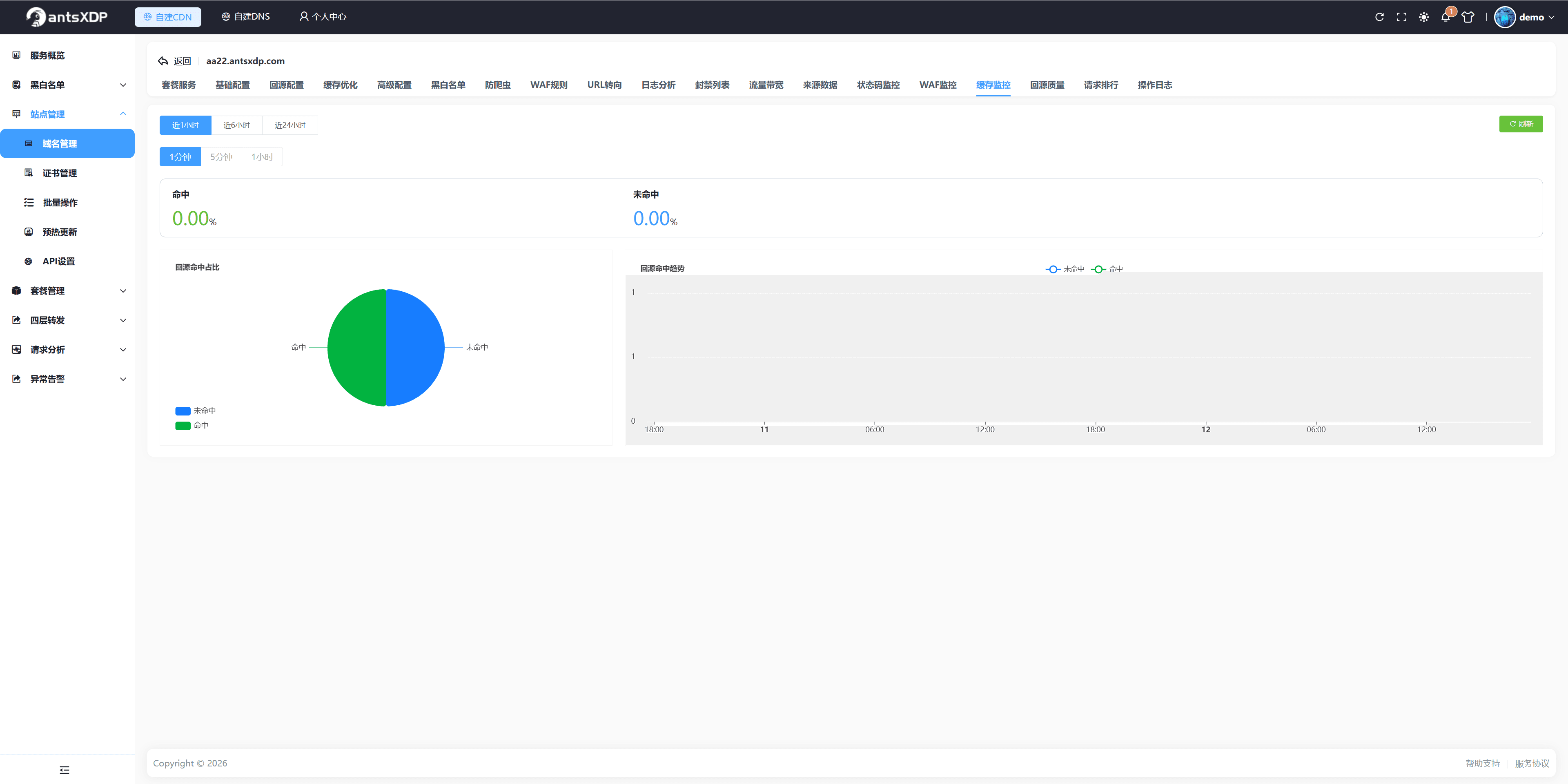Open notifications bell icon
The height and width of the screenshot is (784, 1568).
(1445, 17)
